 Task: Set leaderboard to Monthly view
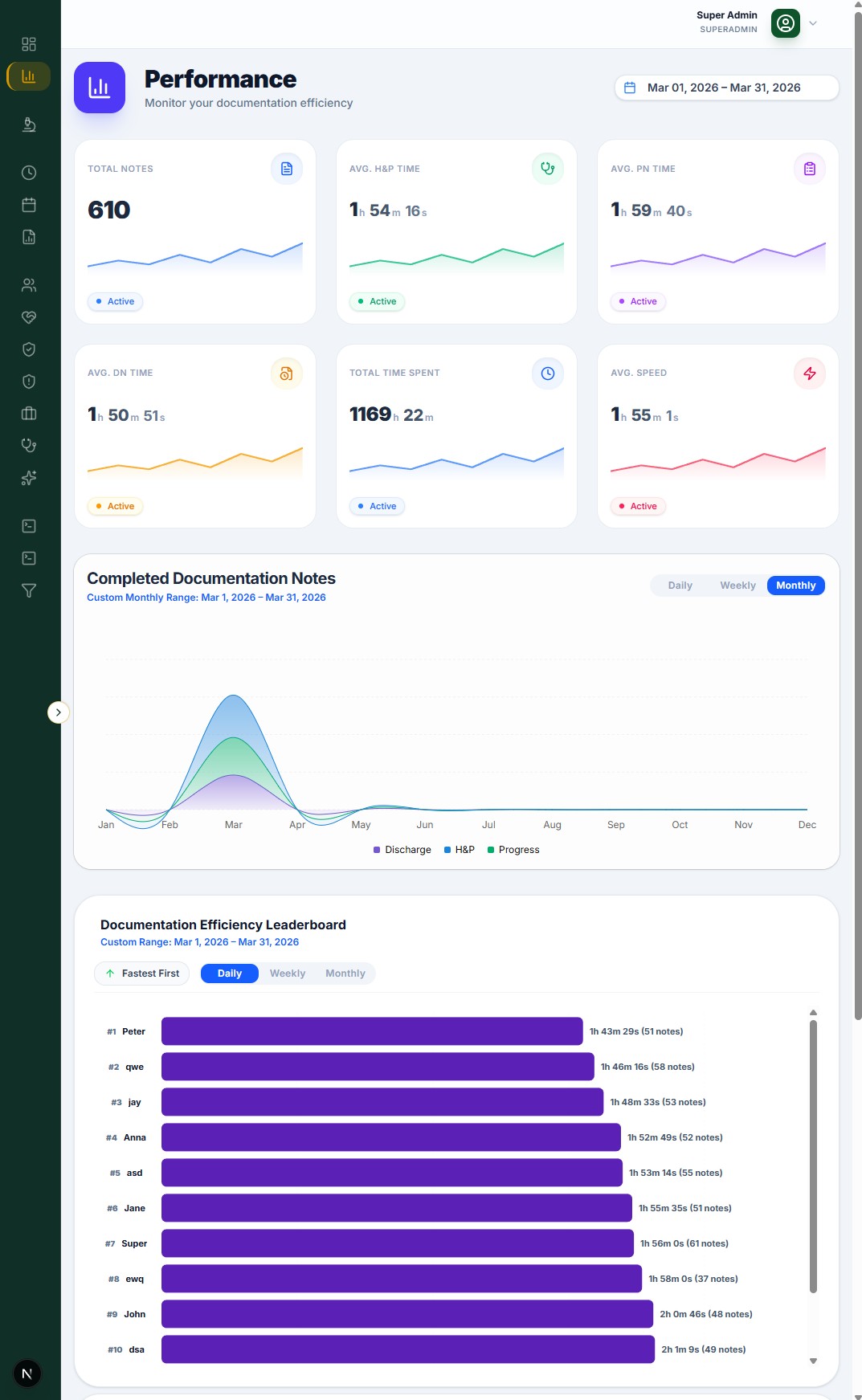pos(345,973)
